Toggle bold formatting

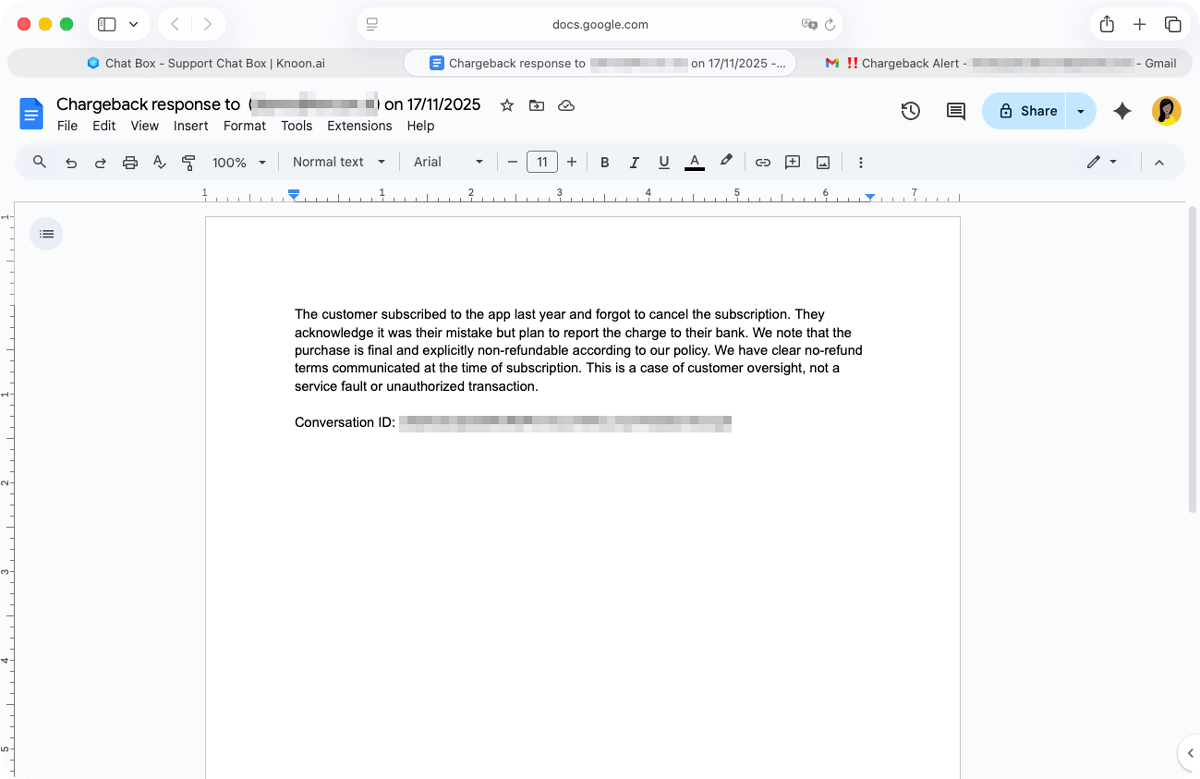(x=604, y=161)
